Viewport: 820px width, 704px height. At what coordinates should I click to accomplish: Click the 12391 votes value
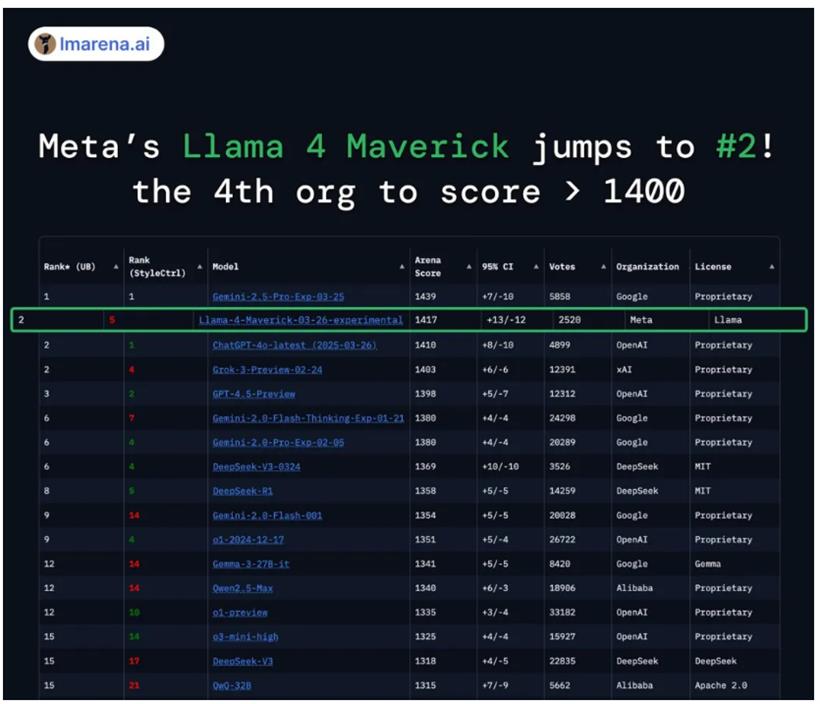click(562, 370)
